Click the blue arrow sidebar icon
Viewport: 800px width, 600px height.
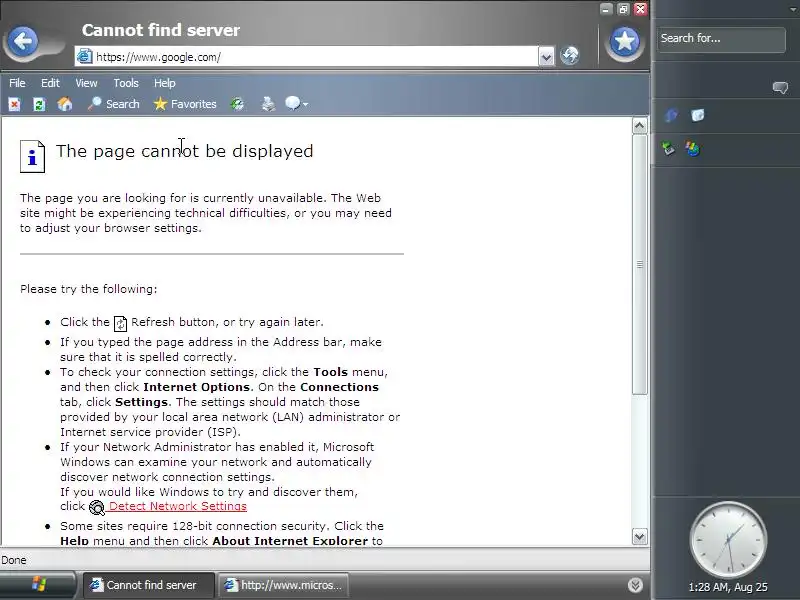671,116
